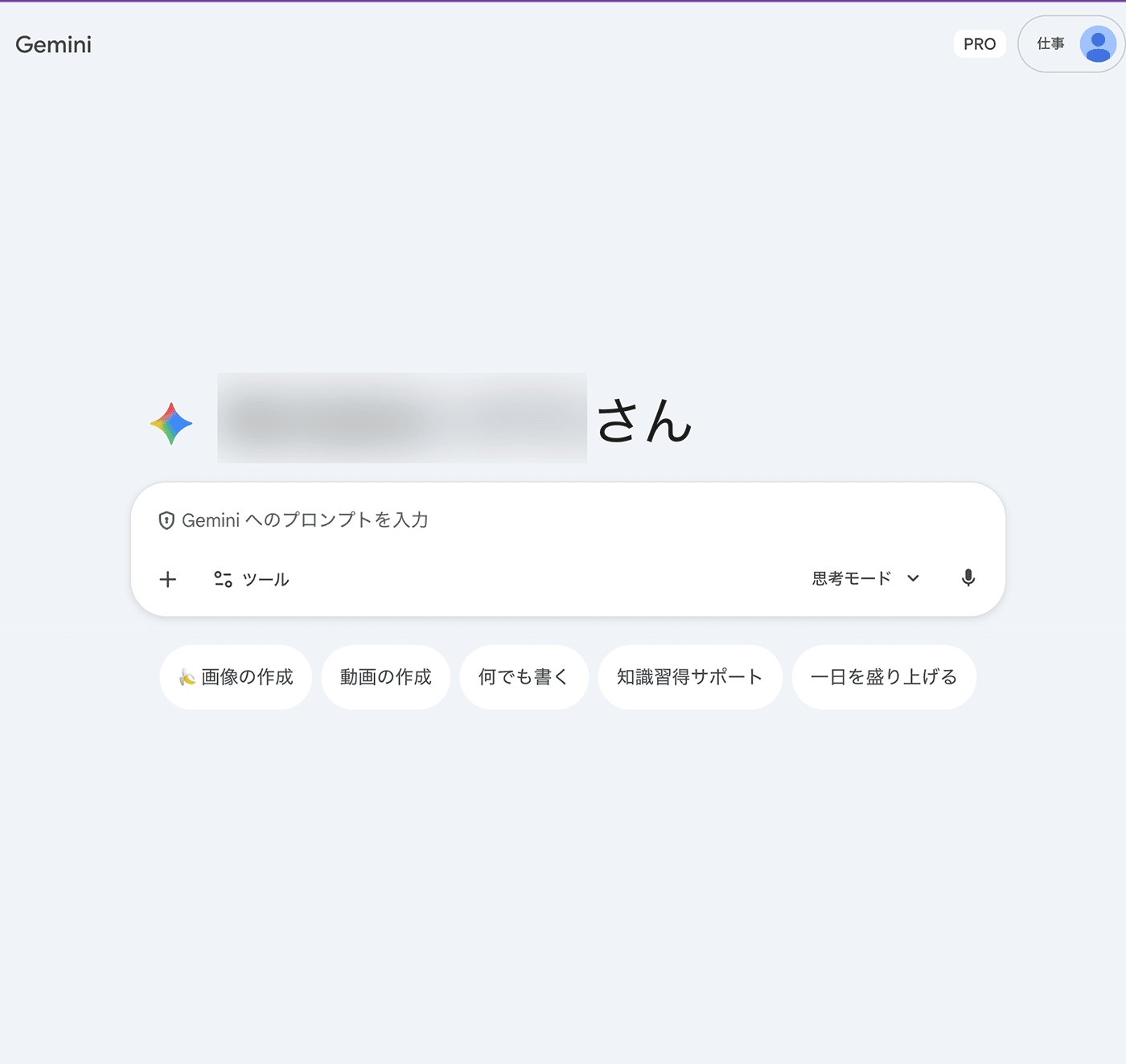Pick the 一日を盛り上げる suggestion chip
Image resolution: width=1126 pixels, height=1064 pixels.
click(883, 677)
